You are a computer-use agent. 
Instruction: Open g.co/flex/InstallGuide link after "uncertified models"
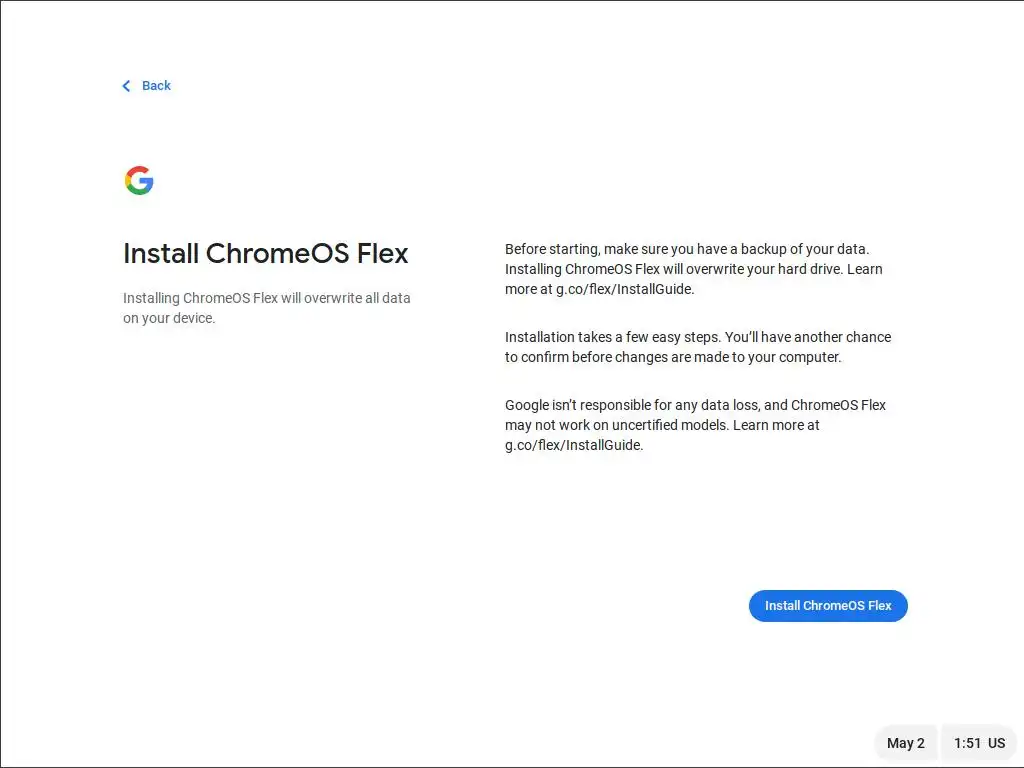573,446
